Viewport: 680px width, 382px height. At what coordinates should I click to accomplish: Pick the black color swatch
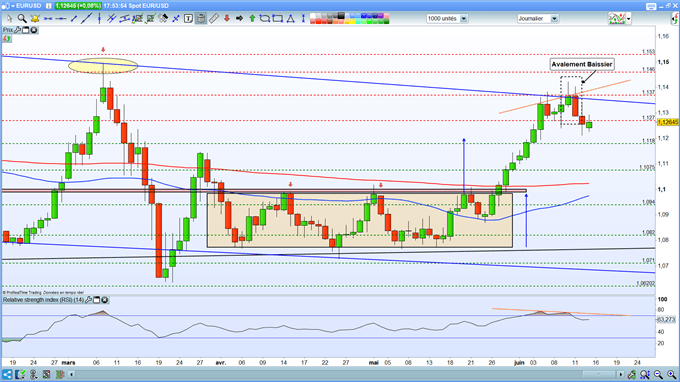[x=341, y=16]
